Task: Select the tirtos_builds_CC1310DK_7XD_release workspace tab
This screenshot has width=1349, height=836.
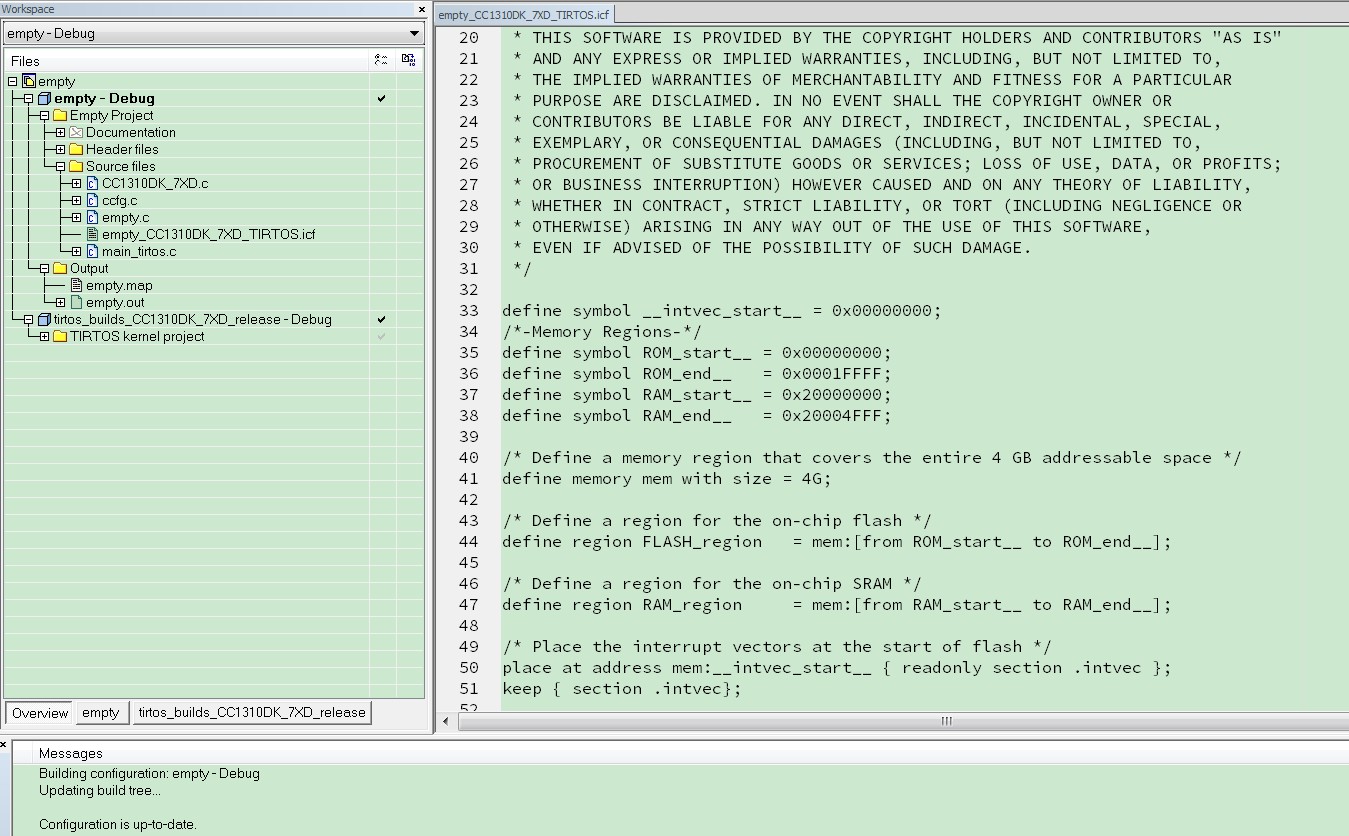Action: tap(251, 712)
